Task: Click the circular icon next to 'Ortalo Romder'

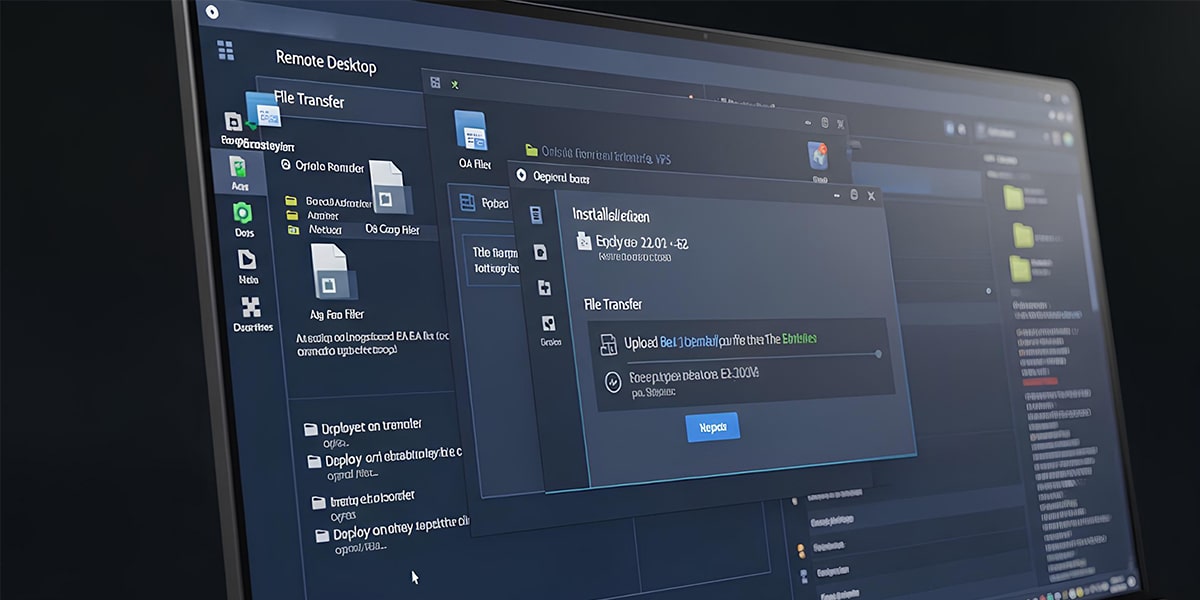Action: pyautogui.click(x=285, y=165)
